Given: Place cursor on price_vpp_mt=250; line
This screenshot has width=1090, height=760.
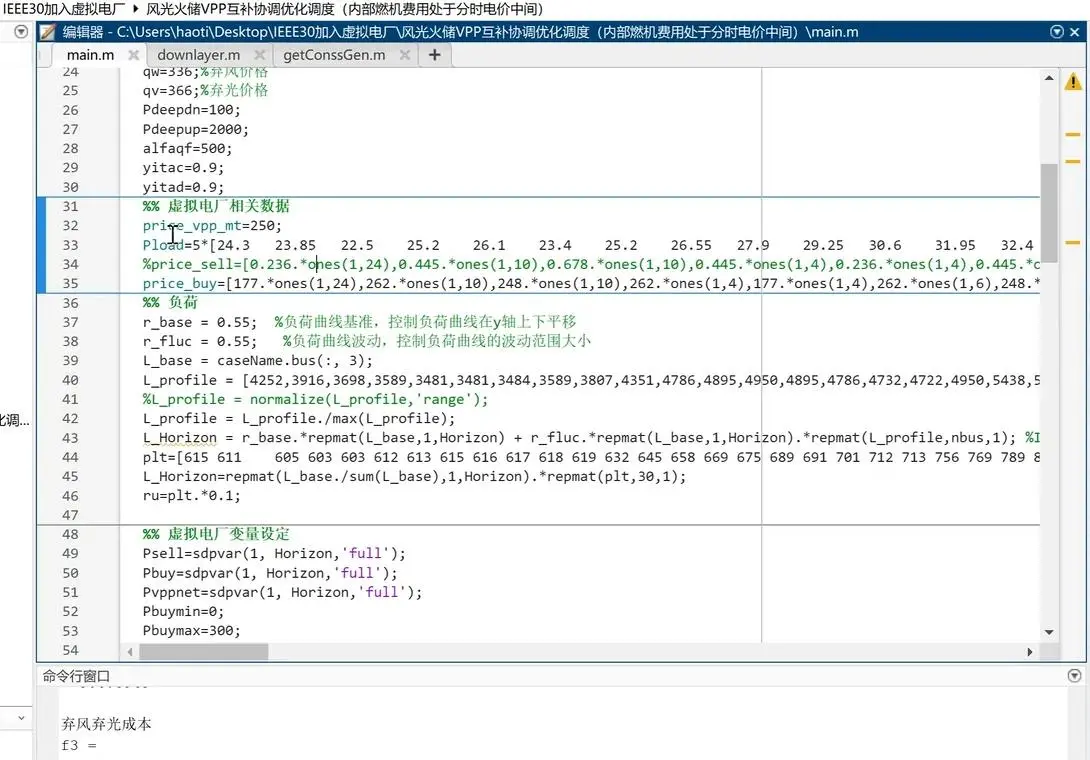Looking at the screenshot, I should [x=212, y=225].
